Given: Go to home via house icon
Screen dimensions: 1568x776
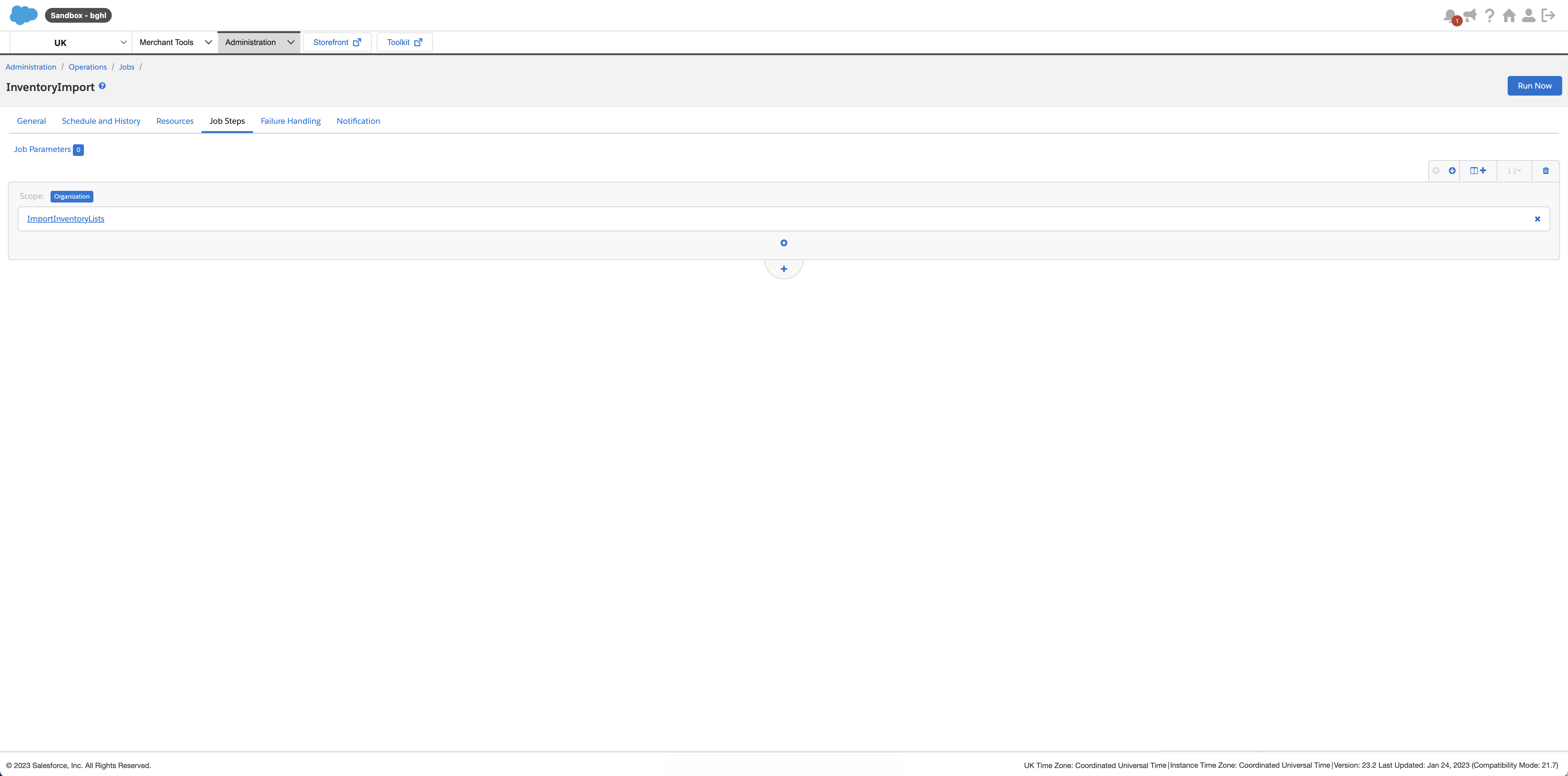Looking at the screenshot, I should click(x=1509, y=15).
